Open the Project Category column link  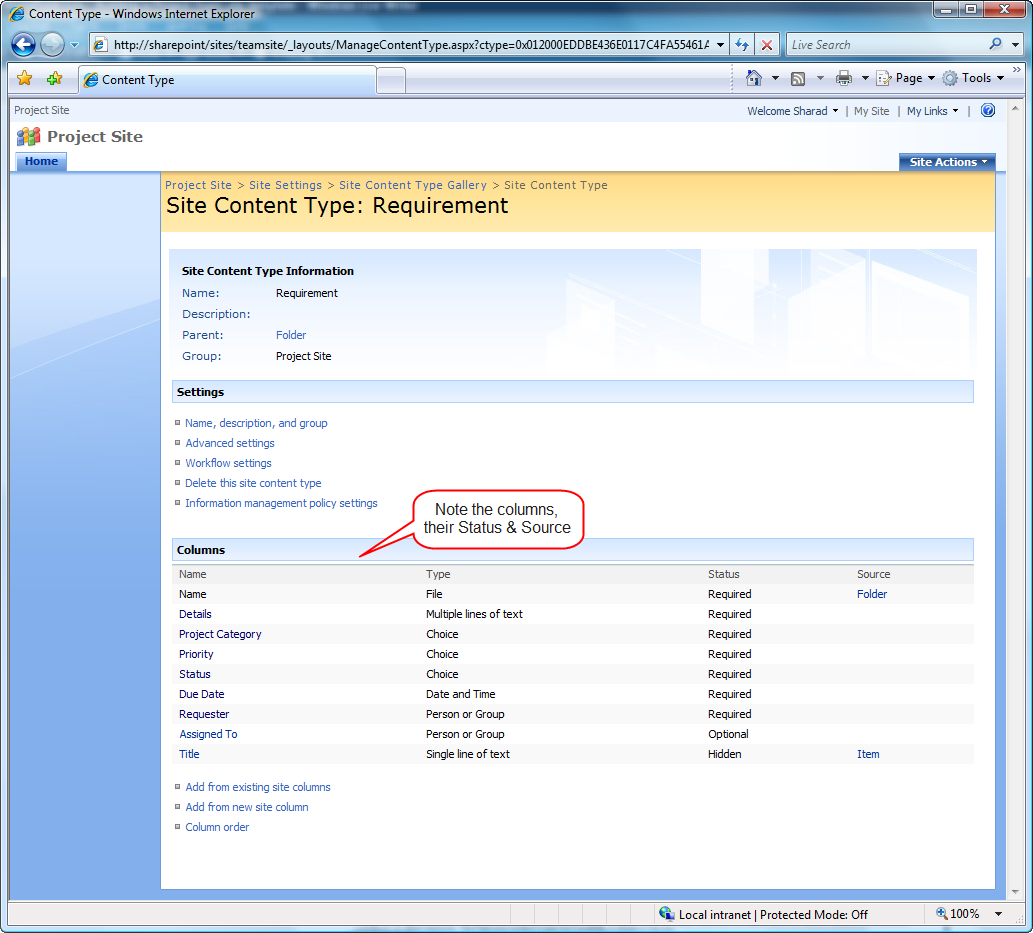tap(220, 634)
